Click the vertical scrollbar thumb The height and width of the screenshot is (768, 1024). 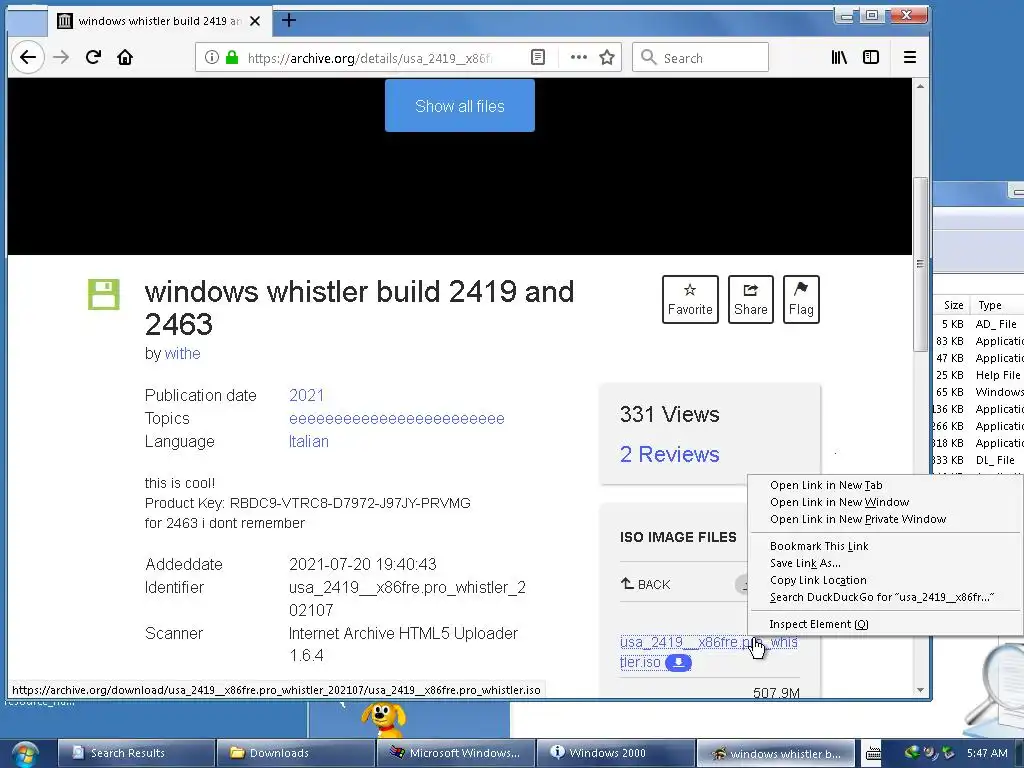tap(920, 264)
